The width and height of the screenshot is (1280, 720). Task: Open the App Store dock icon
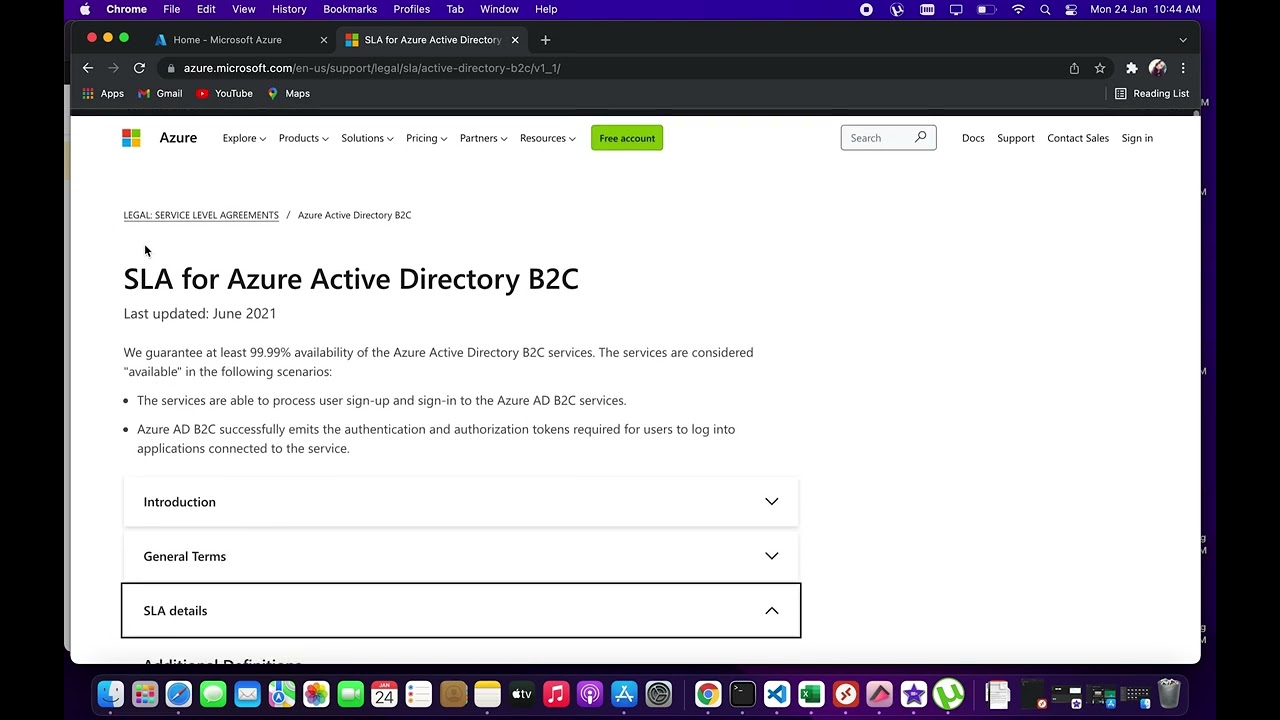coord(624,693)
